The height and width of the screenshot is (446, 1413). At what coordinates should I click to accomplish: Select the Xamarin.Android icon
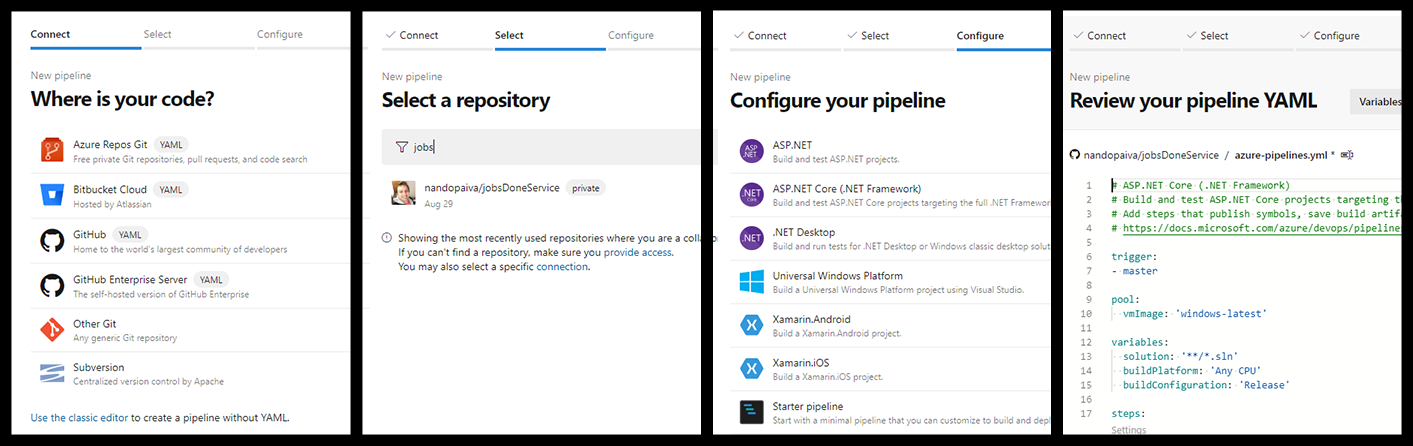[751, 326]
